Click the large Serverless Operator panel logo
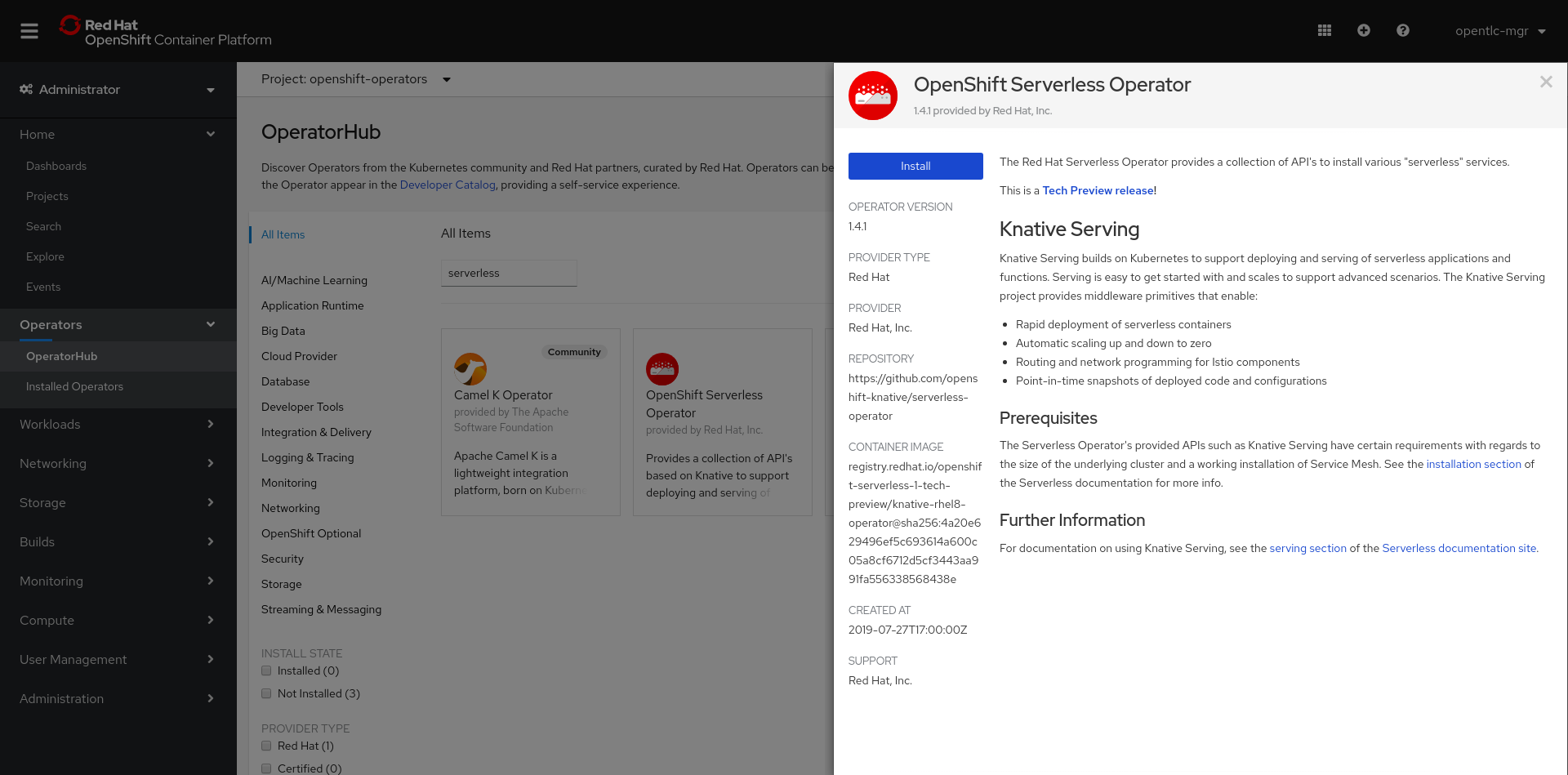The height and width of the screenshot is (775, 1568). (873, 96)
